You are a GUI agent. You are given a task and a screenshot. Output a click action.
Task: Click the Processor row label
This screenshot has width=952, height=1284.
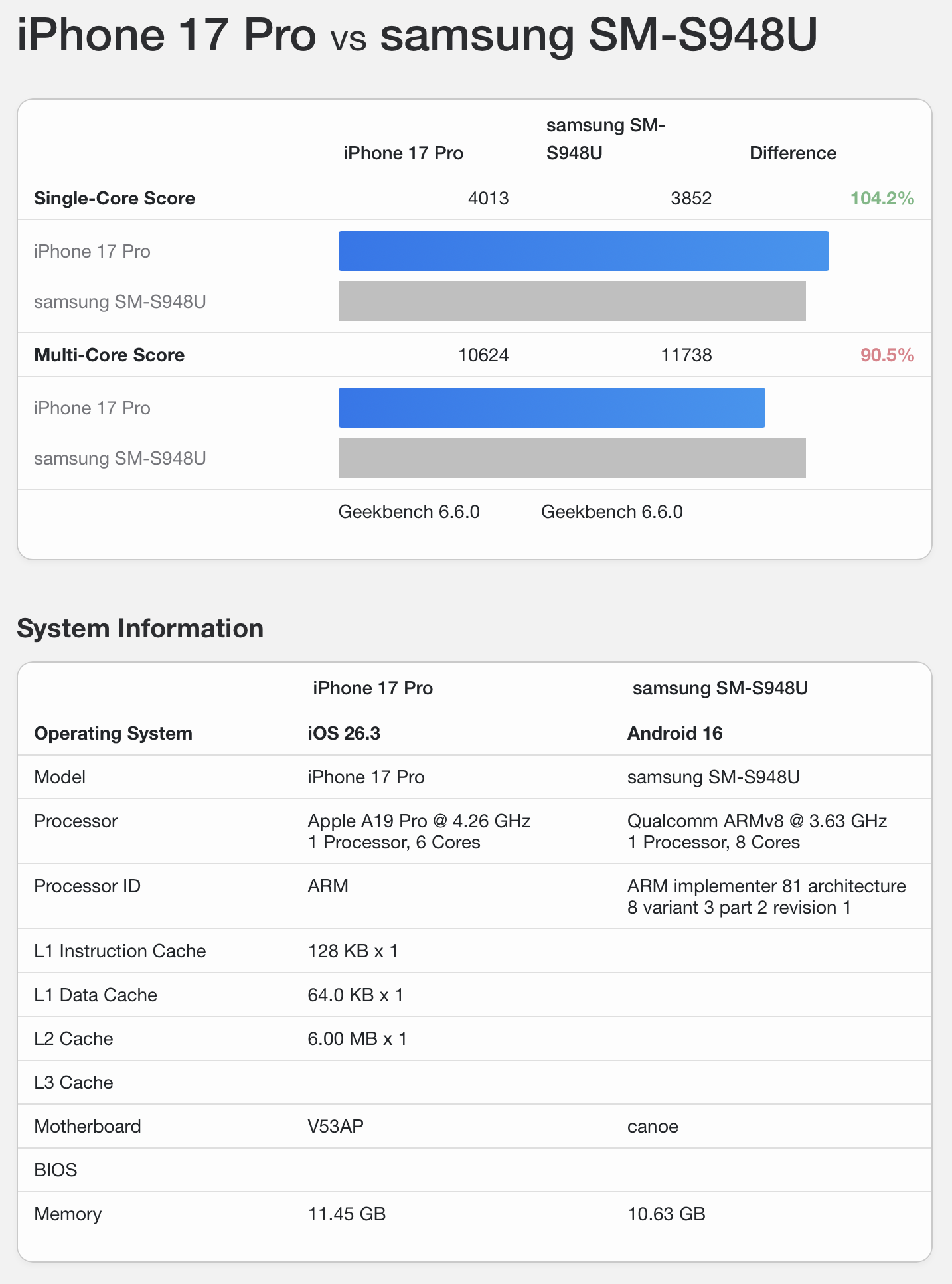click(76, 821)
